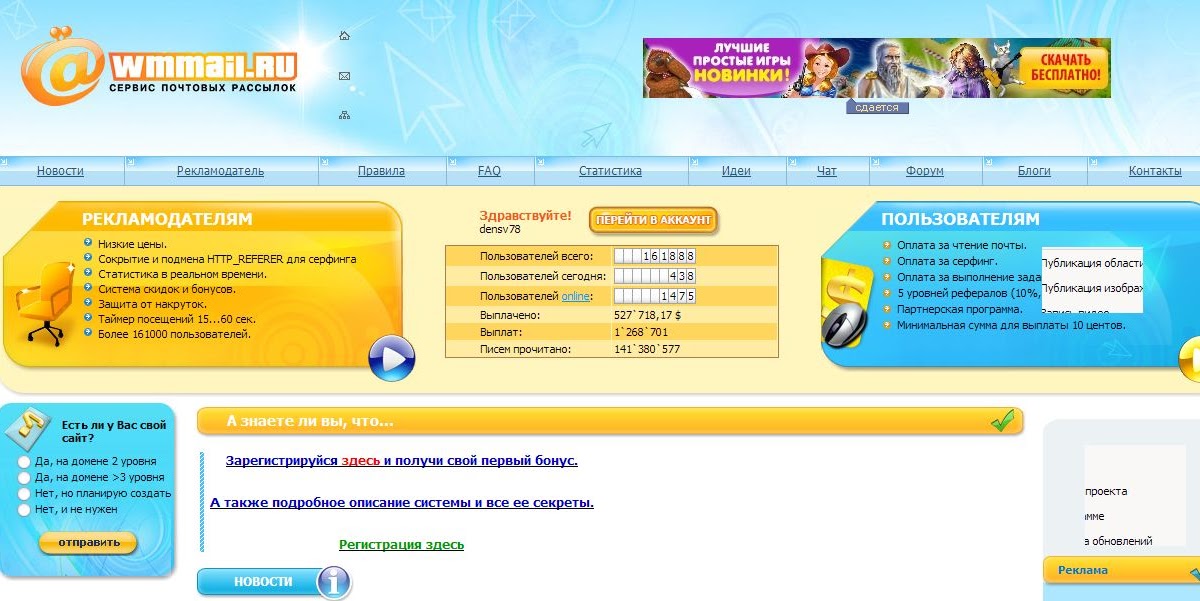Open the Форум menu item

925,171
